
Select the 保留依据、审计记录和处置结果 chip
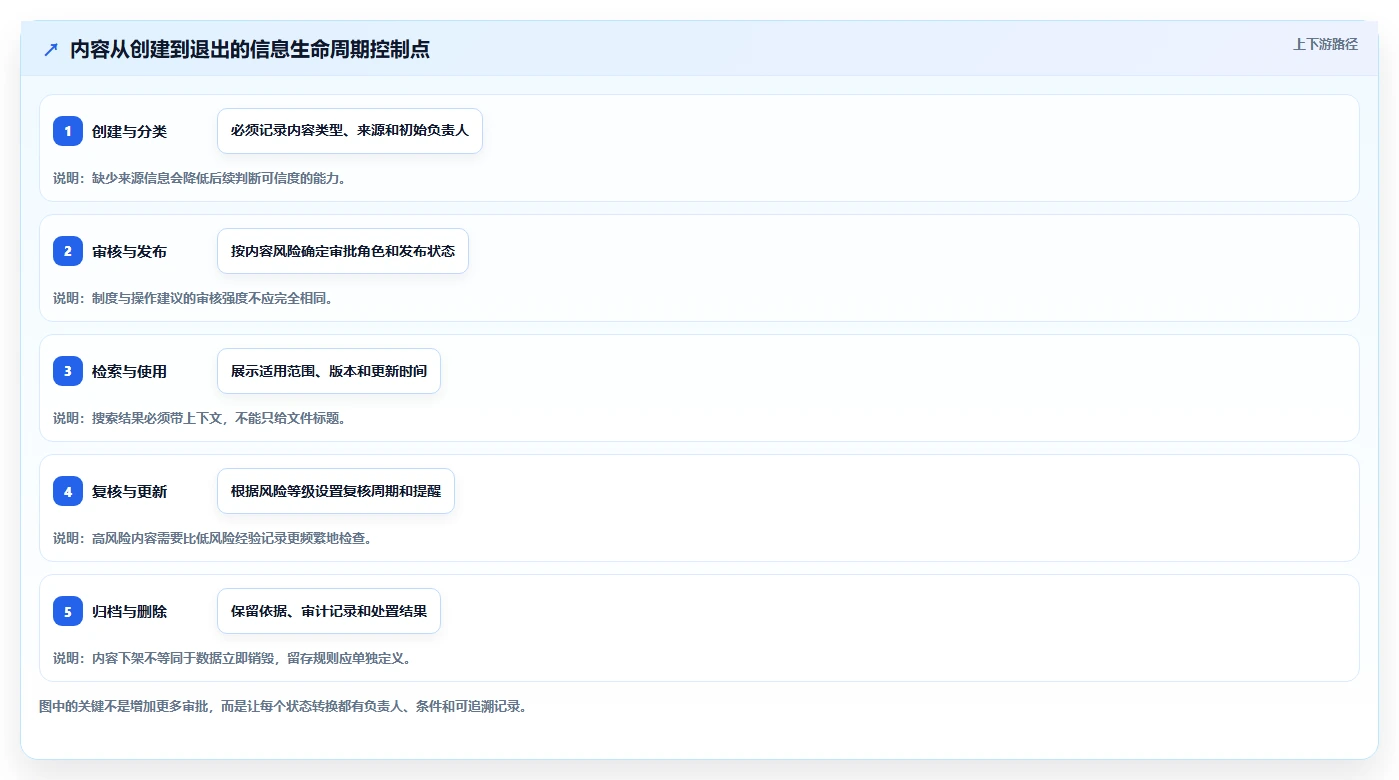[329, 611]
